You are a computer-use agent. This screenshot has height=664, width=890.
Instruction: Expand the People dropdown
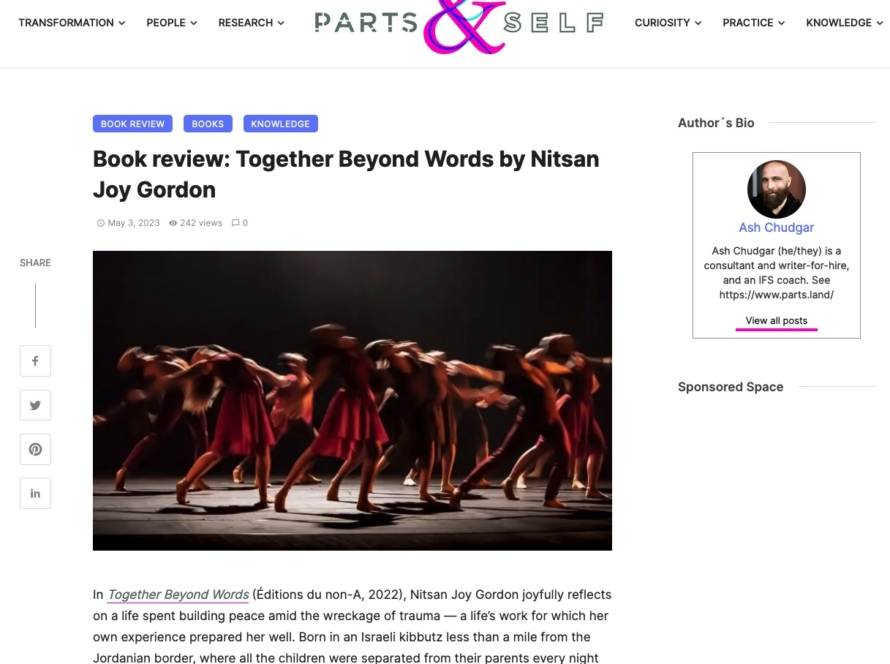click(171, 23)
